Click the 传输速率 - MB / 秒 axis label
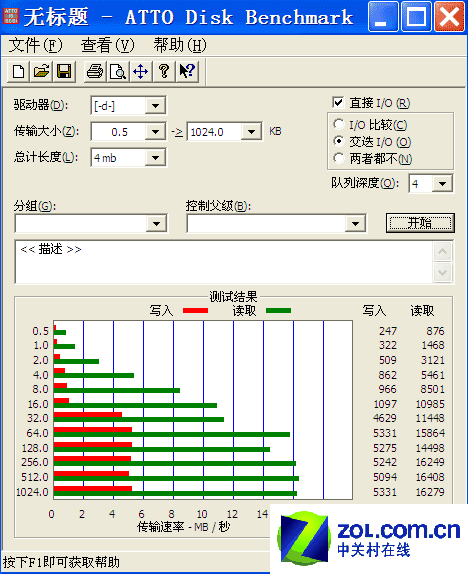The image size is (468, 574). [x=183, y=527]
